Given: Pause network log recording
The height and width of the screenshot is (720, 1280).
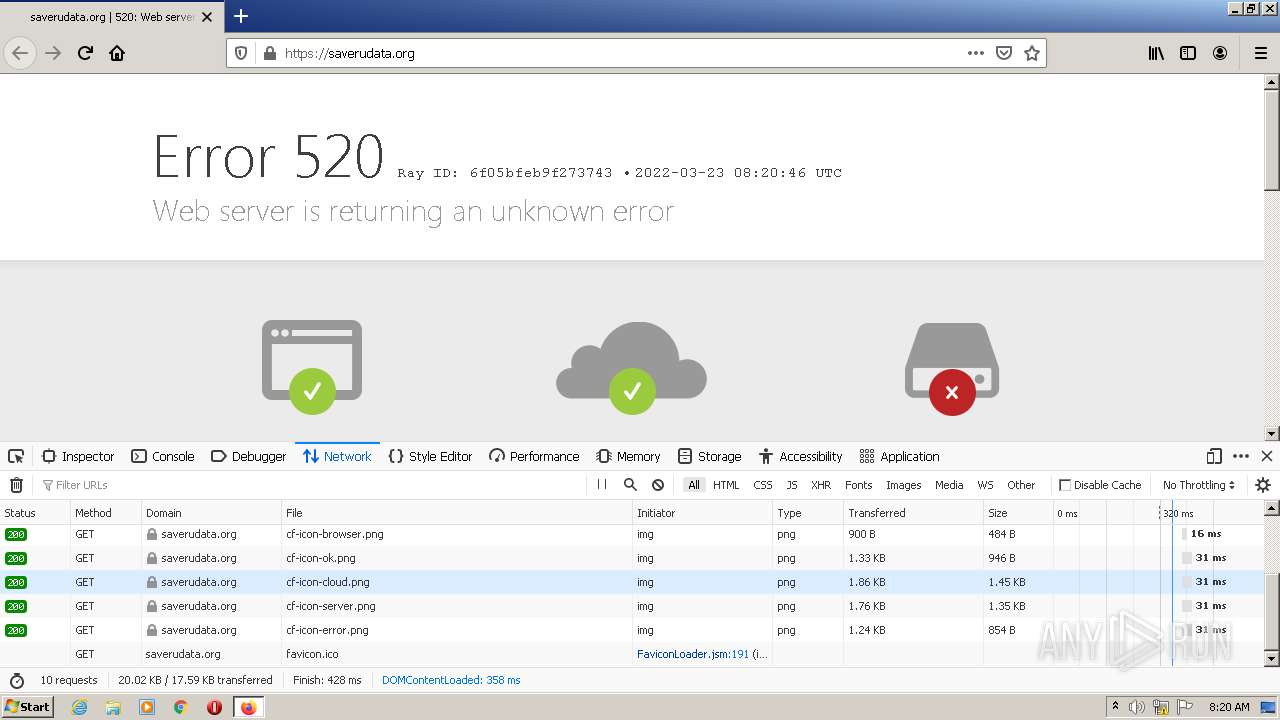Looking at the screenshot, I should 602,484.
